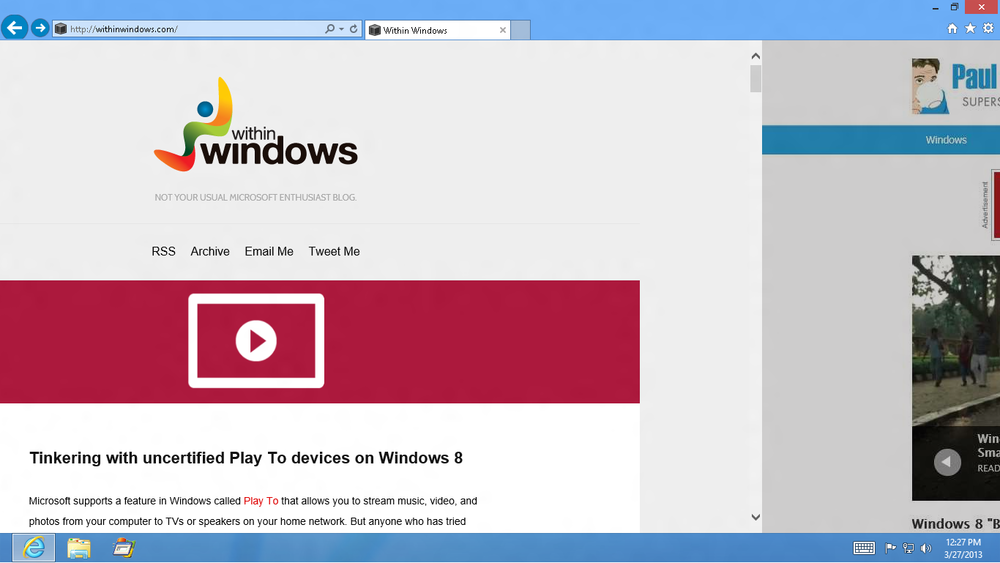Screen dimensions: 1000x563
Task: Open the touch keyboard from the taskbar
Action: coord(864,548)
